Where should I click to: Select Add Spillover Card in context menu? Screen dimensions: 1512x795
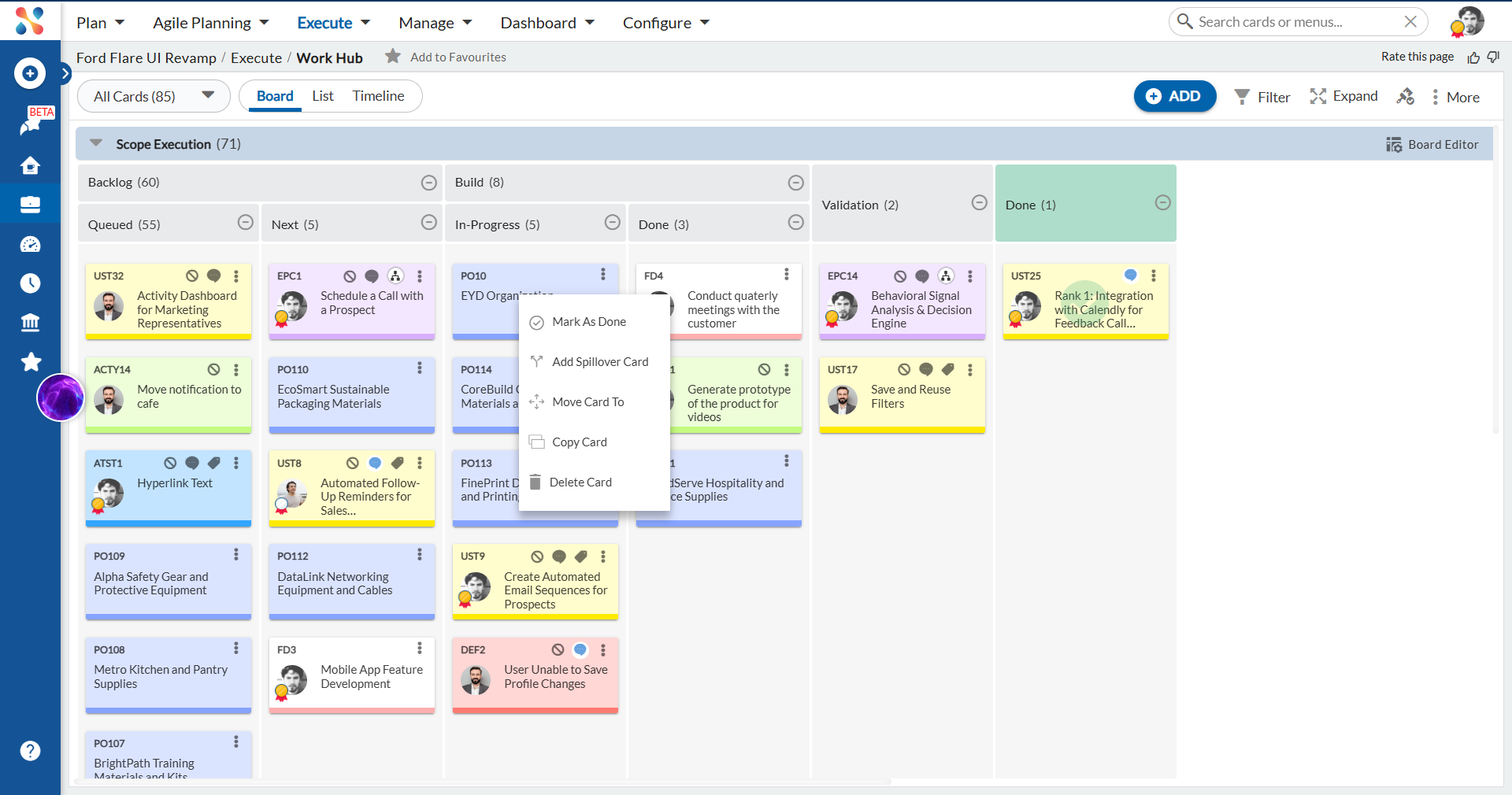[595, 362]
